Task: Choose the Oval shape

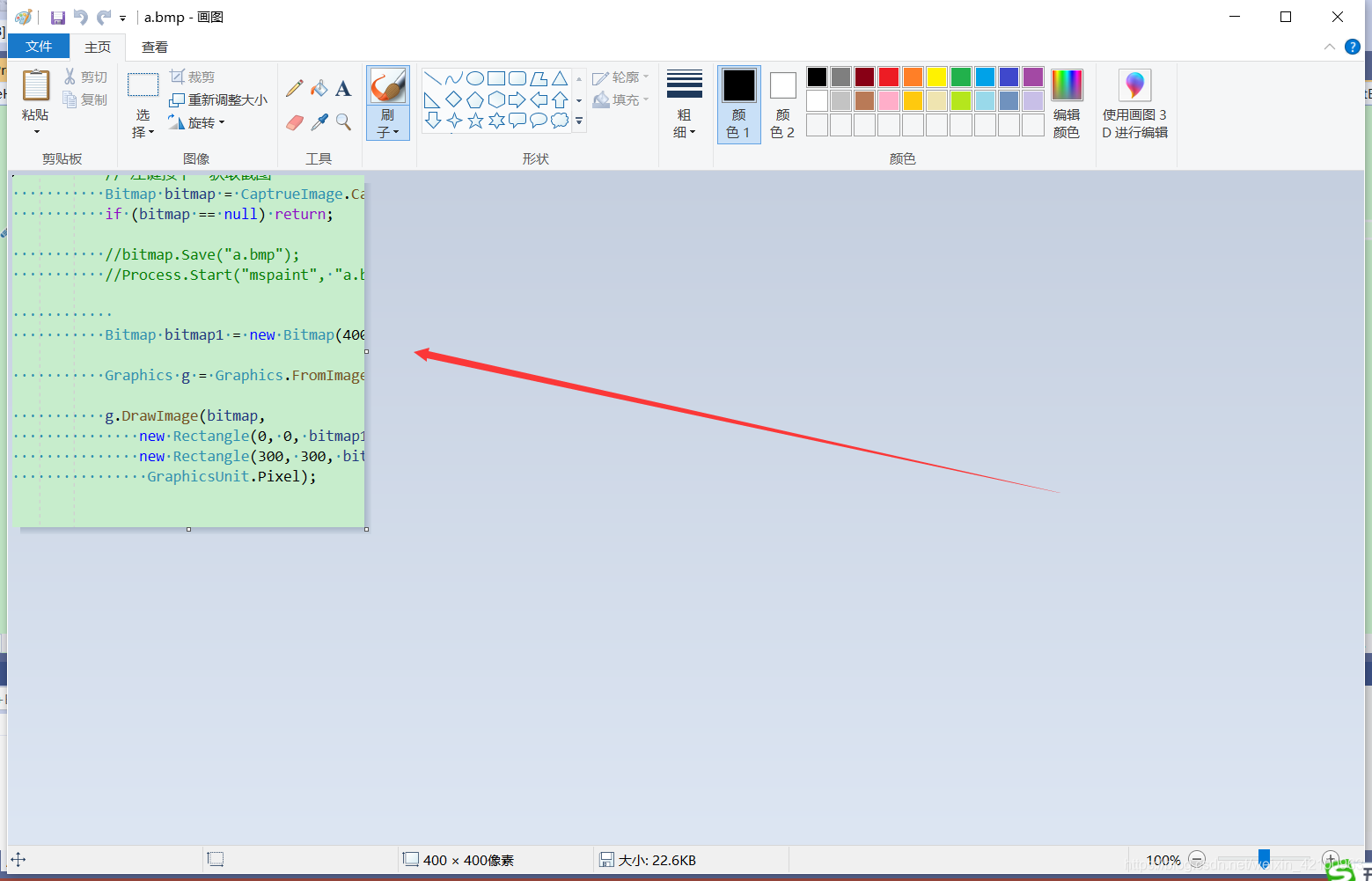Action: click(x=475, y=78)
